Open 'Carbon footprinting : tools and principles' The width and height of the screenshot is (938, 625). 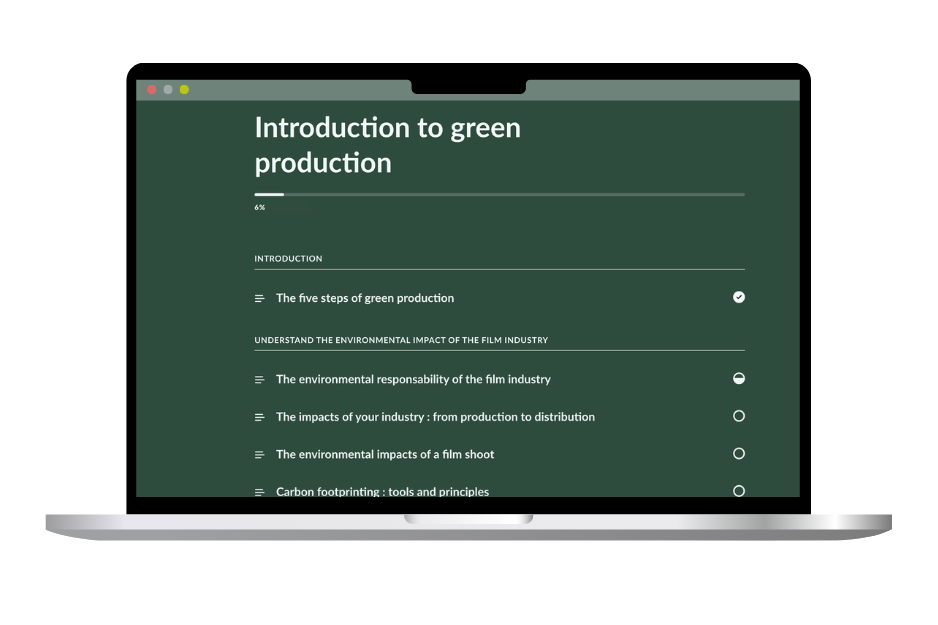pyautogui.click(x=382, y=492)
